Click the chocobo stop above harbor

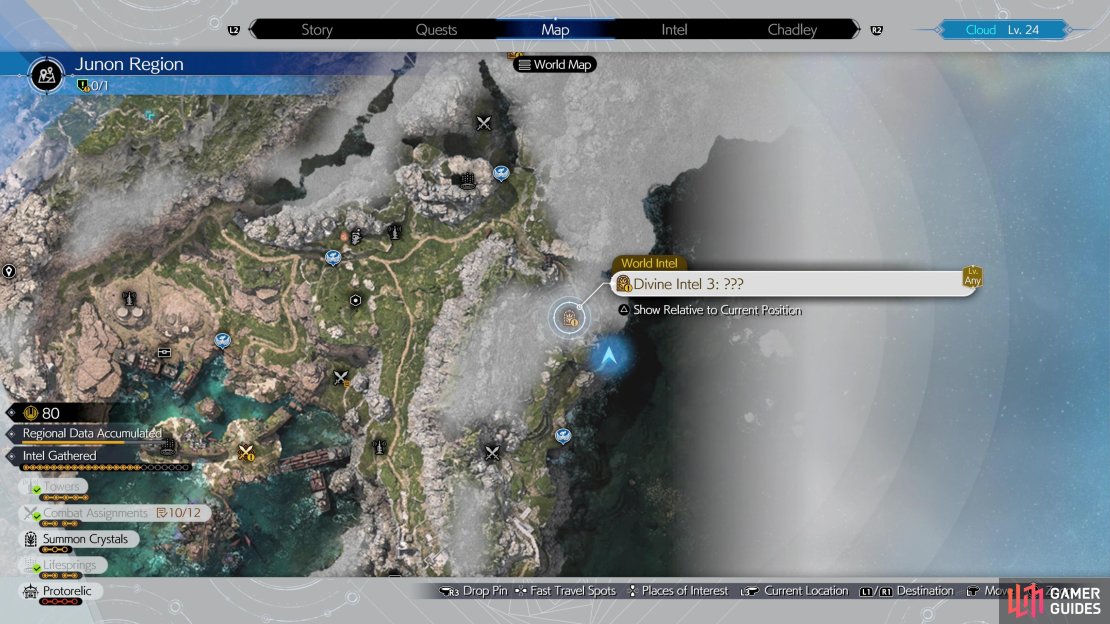(222, 341)
